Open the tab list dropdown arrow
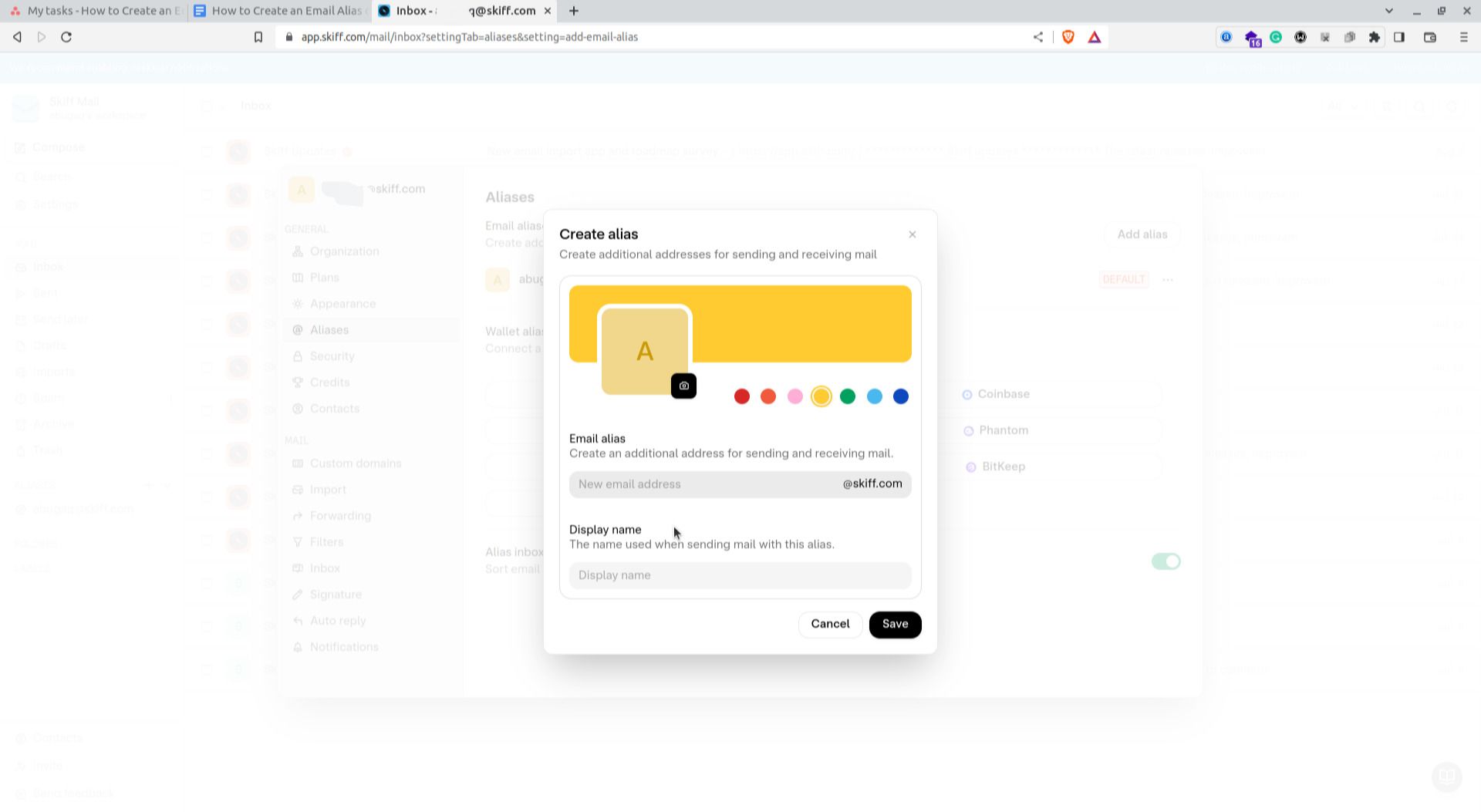This screenshot has height=812, width=1481. (x=1388, y=11)
